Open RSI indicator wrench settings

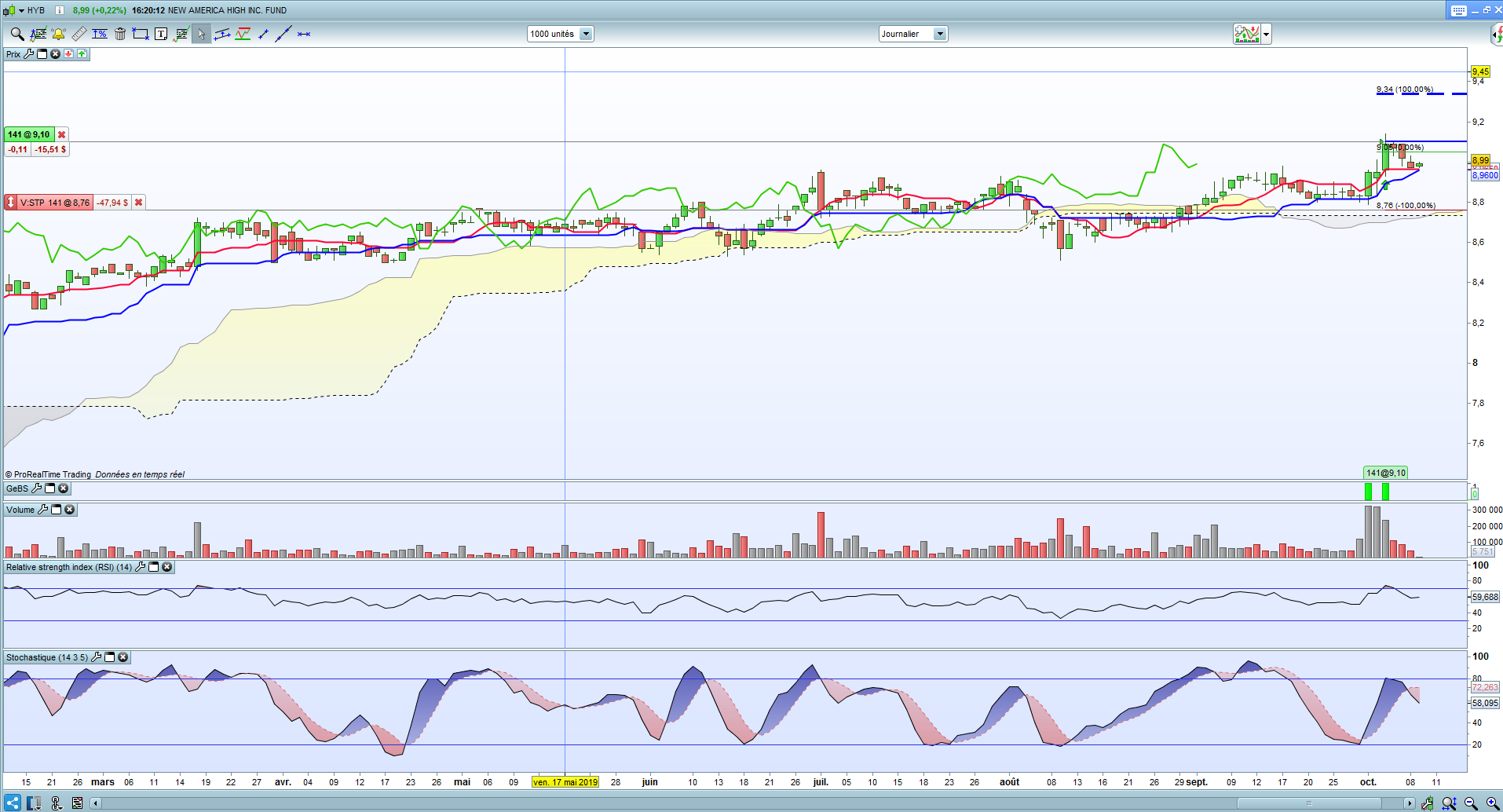click(x=141, y=567)
